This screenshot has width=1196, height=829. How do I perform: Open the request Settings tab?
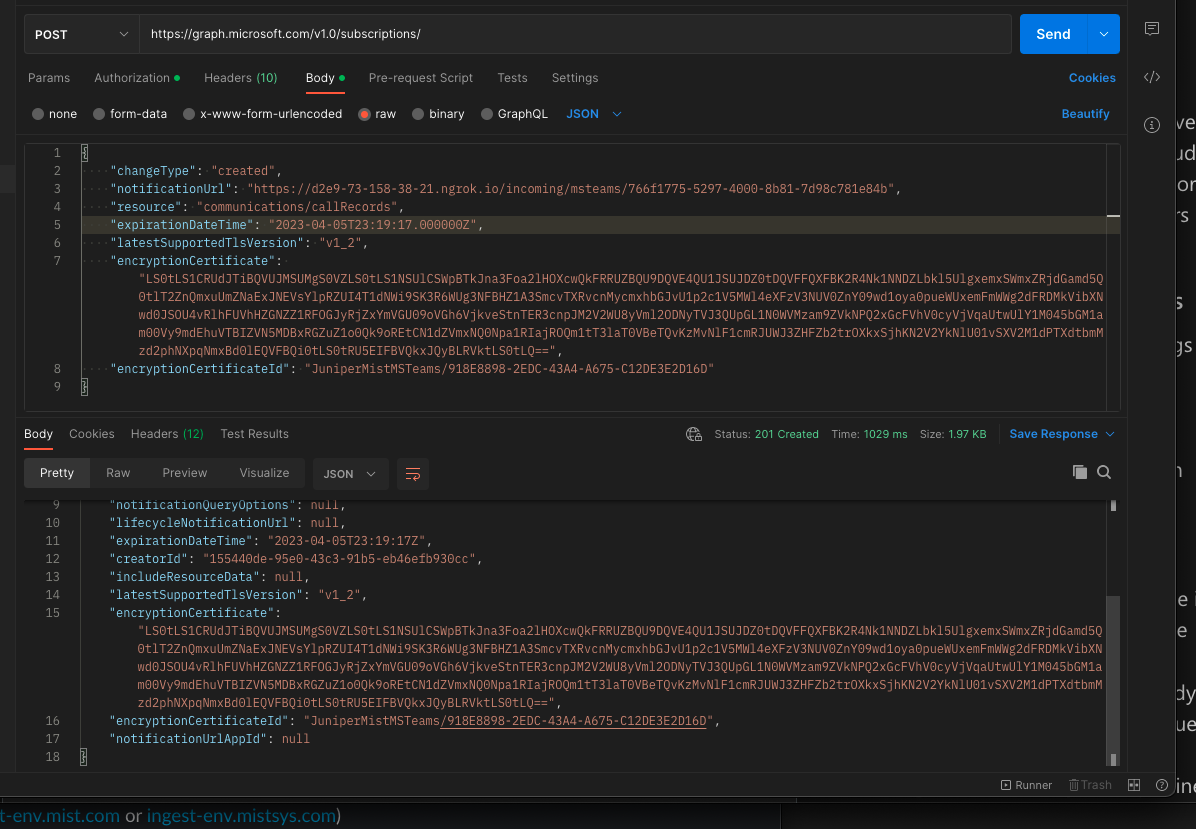click(x=574, y=78)
